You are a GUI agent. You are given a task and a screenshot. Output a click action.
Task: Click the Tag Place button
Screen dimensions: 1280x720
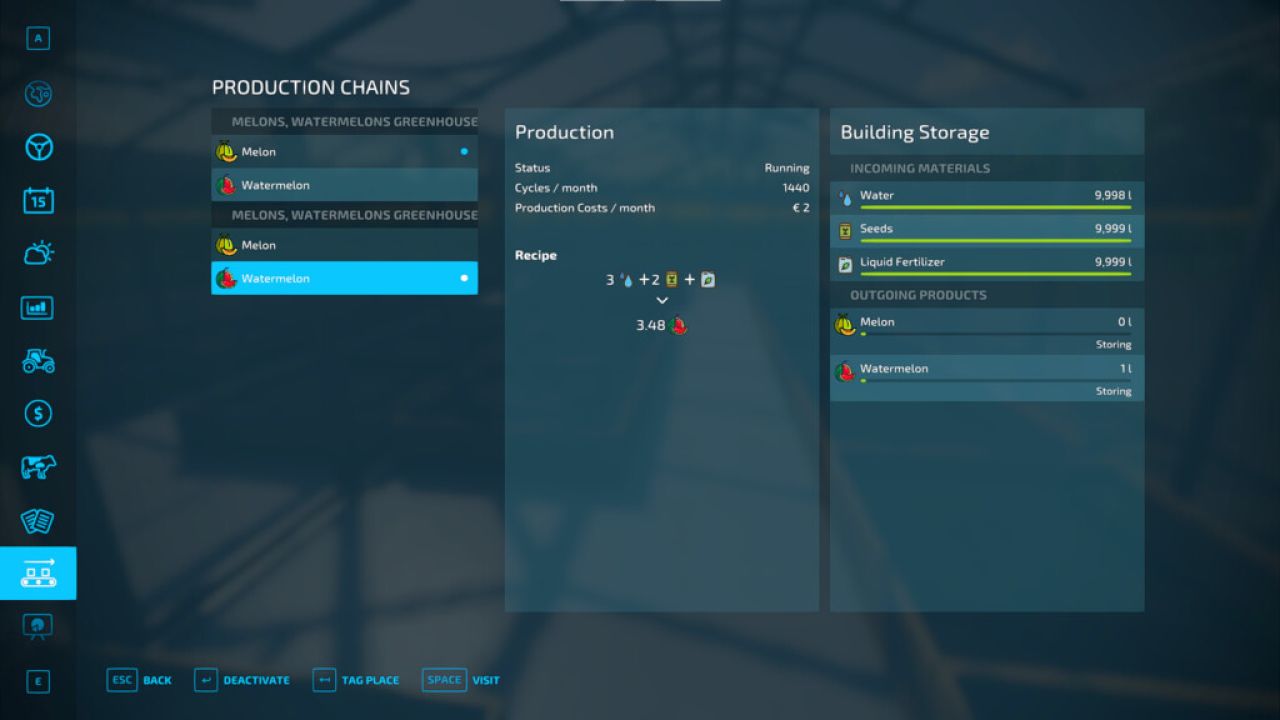tap(356, 680)
